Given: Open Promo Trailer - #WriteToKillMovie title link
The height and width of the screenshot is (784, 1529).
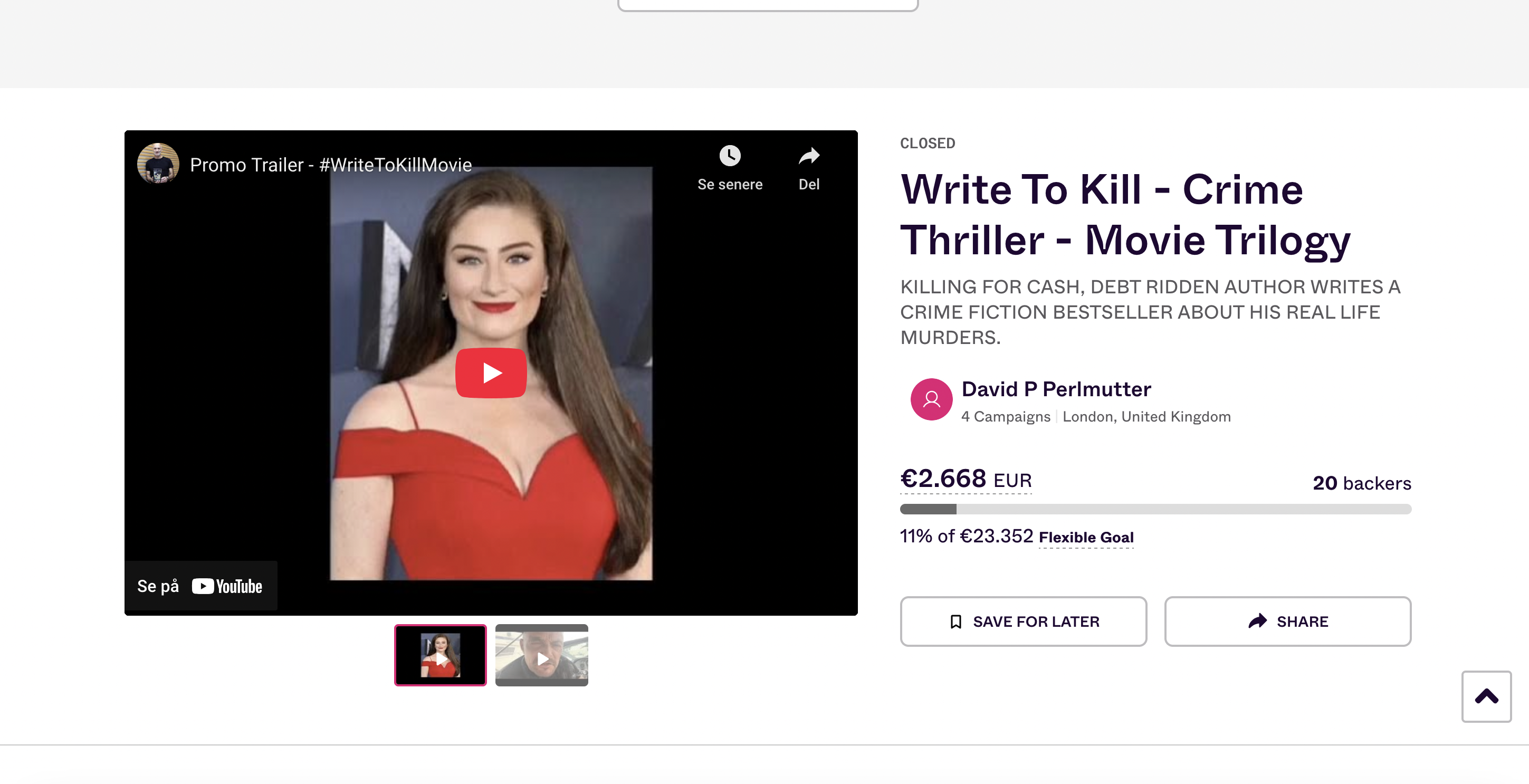Looking at the screenshot, I should coord(331,165).
